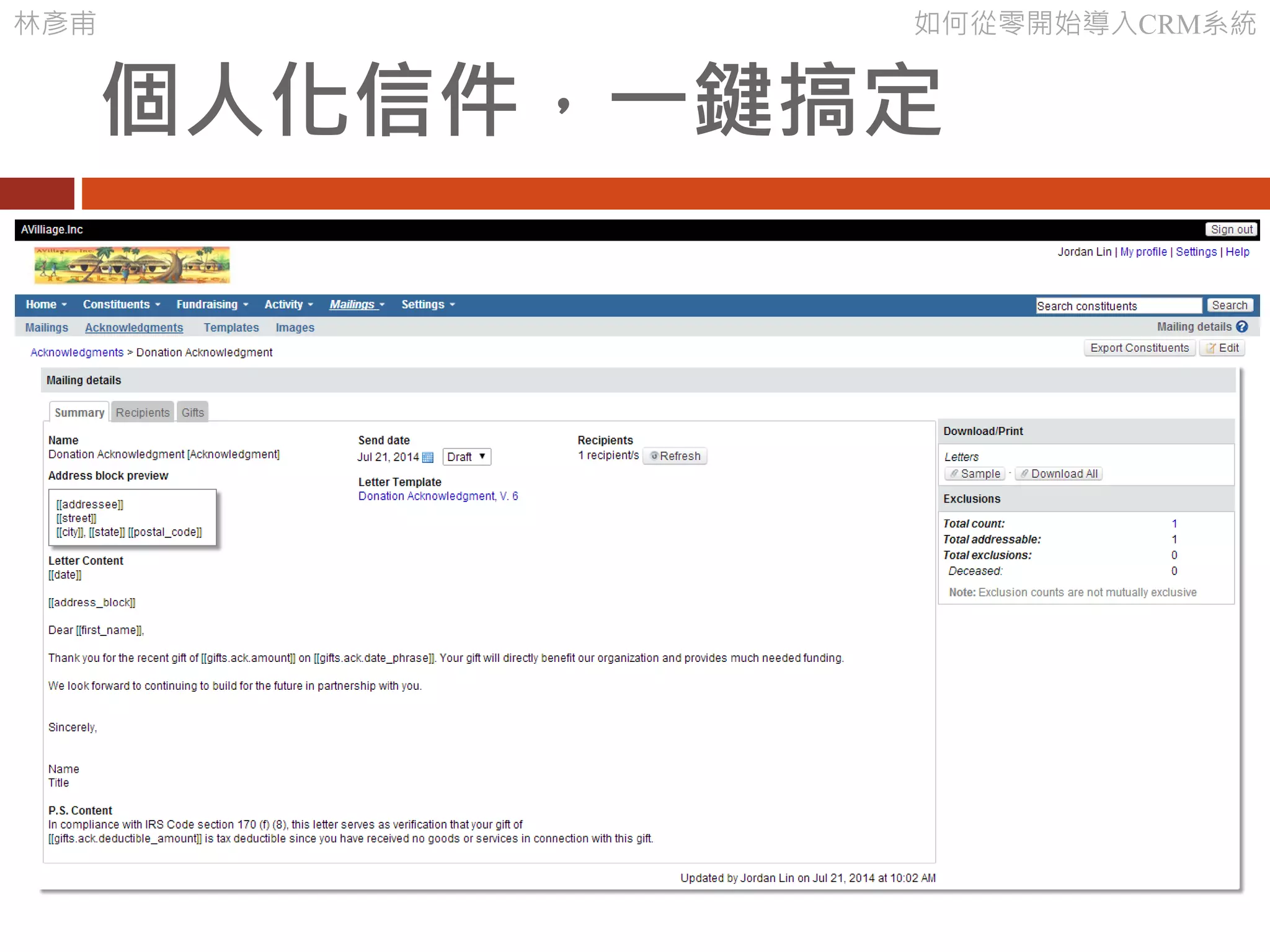Click the Address block preview box
The height and width of the screenshot is (952, 1270).
tap(133, 518)
